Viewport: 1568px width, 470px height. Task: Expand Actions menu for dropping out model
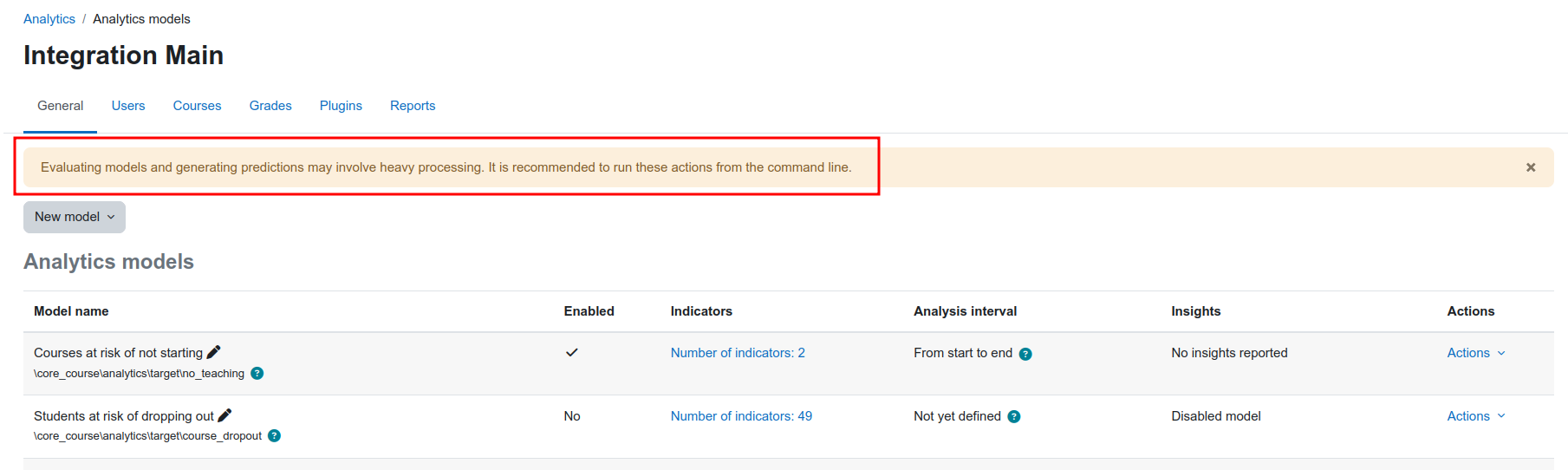[1476, 416]
